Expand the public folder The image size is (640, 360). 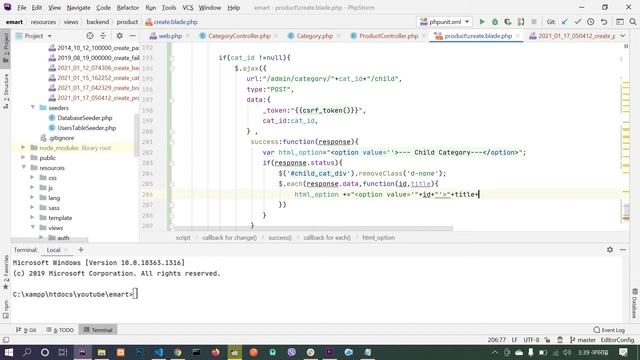[23, 157]
